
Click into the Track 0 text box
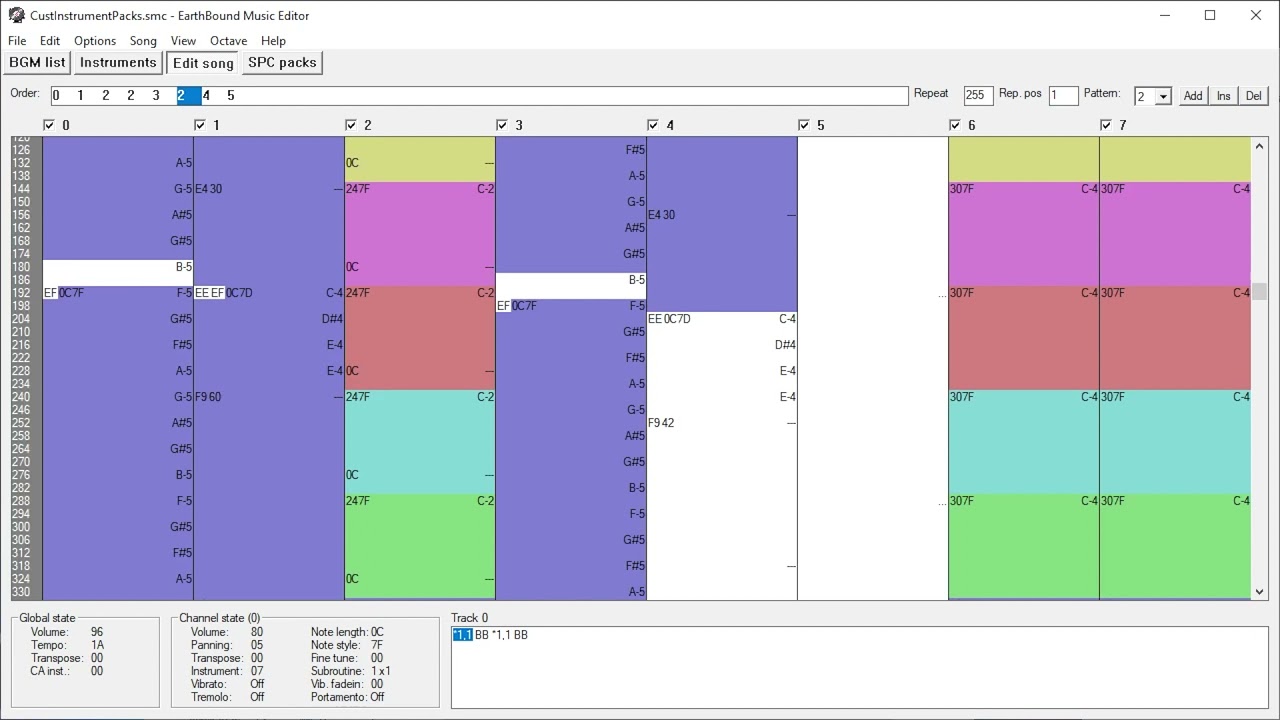[860, 667]
